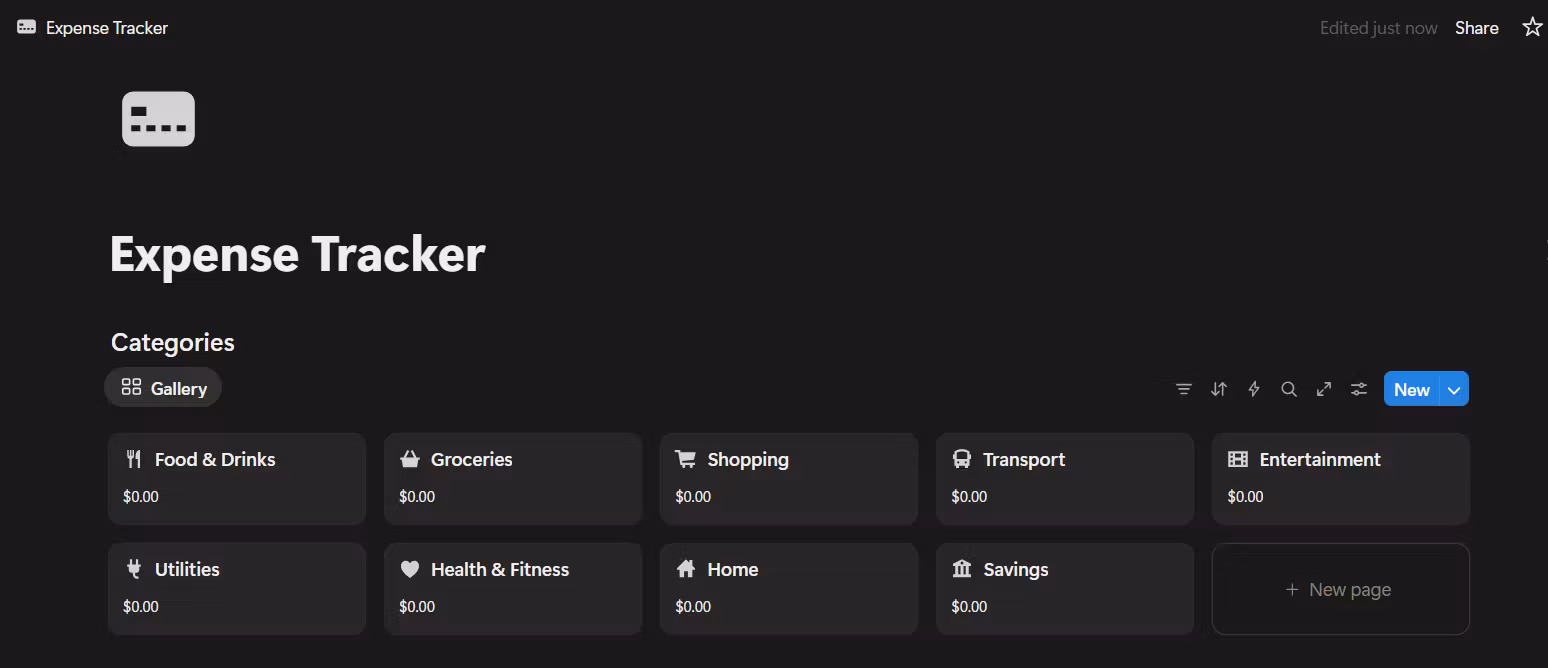Click the star favorite icon
1548x668 pixels.
pyautogui.click(x=1532, y=28)
